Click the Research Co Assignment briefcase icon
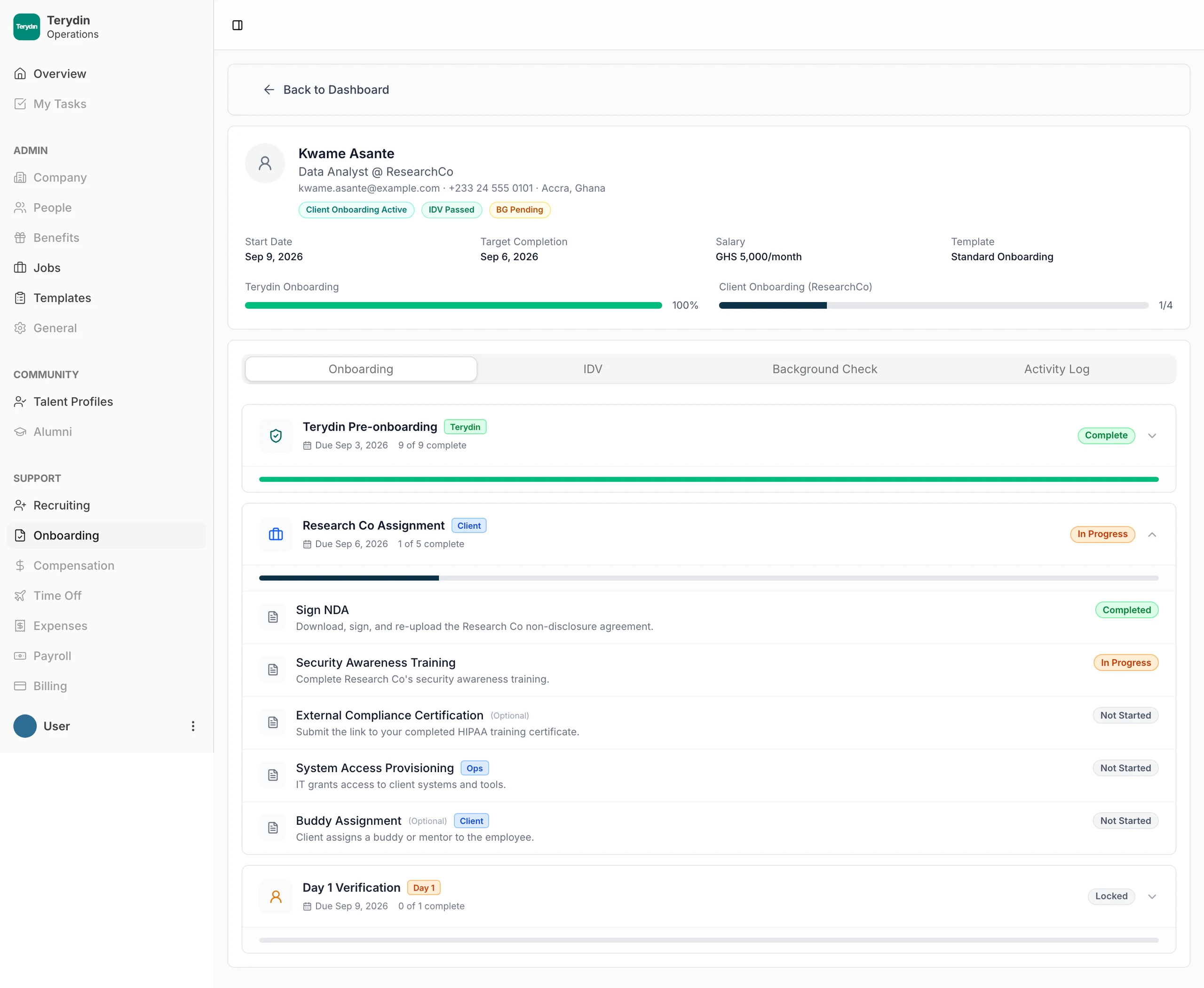 pyautogui.click(x=276, y=534)
